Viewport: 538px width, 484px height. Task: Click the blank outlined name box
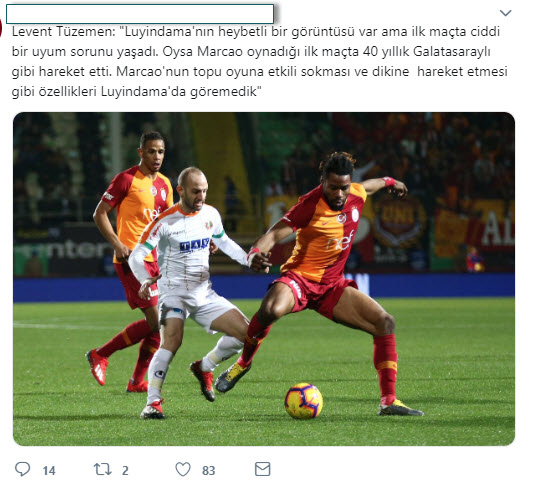point(140,14)
